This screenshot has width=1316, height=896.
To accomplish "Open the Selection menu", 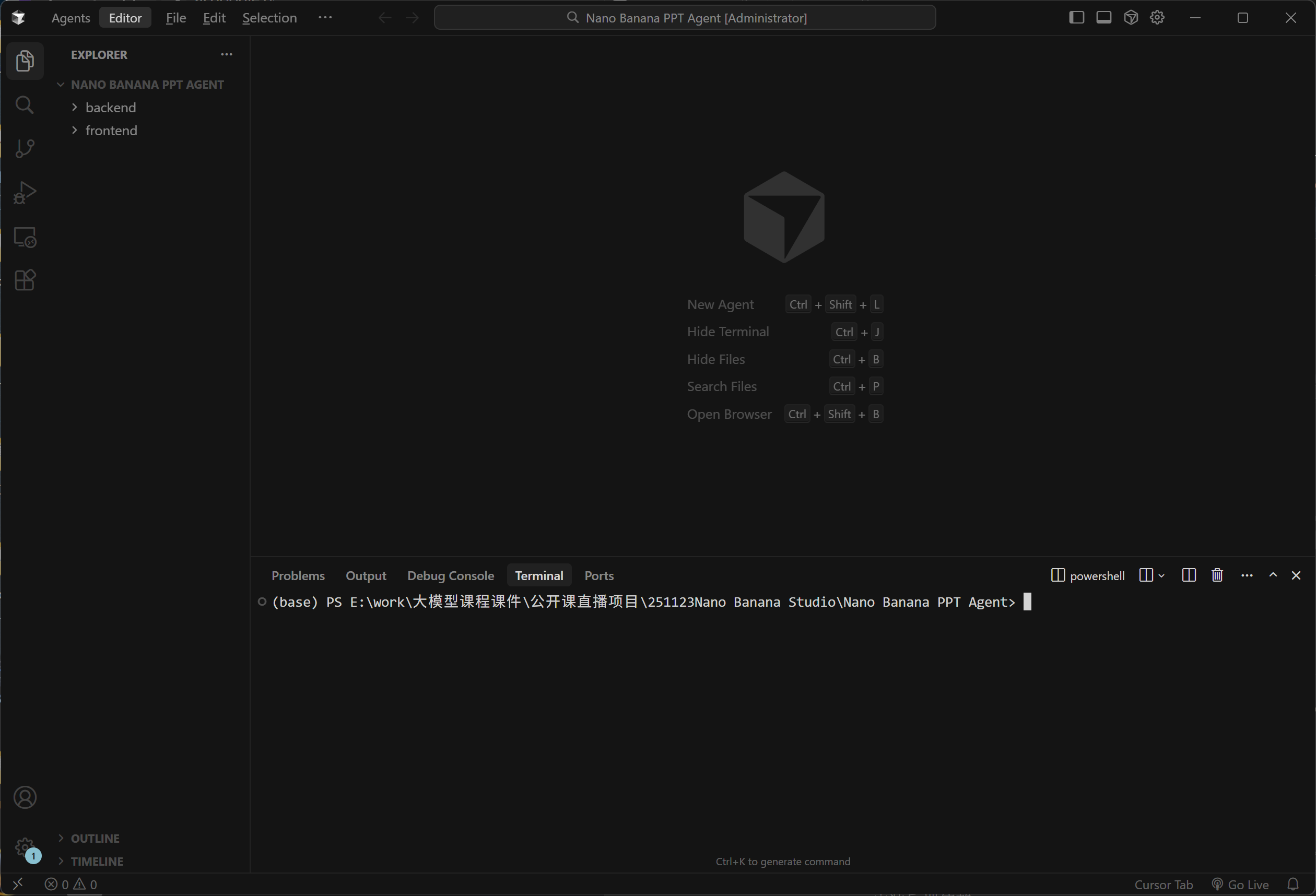I will click(x=269, y=18).
